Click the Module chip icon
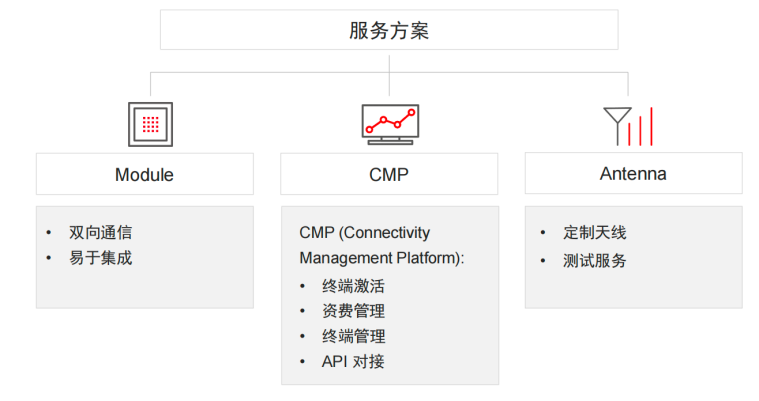This screenshot has height=401, width=759. pos(150,124)
